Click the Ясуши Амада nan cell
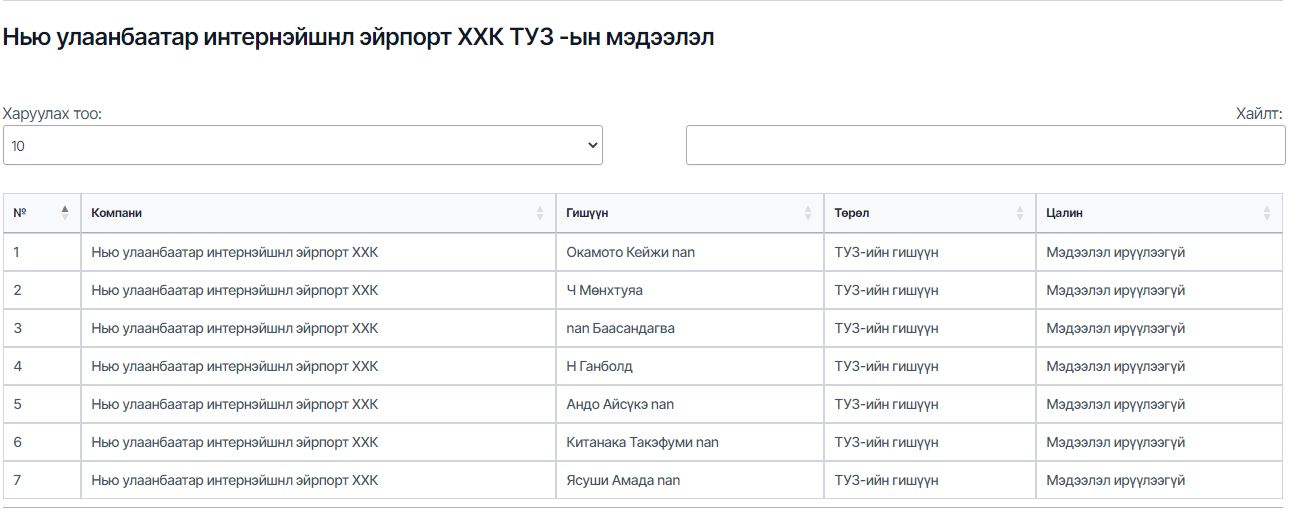The width and height of the screenshot is (1305, 524). pyautogui.click(x=623, y=480)
